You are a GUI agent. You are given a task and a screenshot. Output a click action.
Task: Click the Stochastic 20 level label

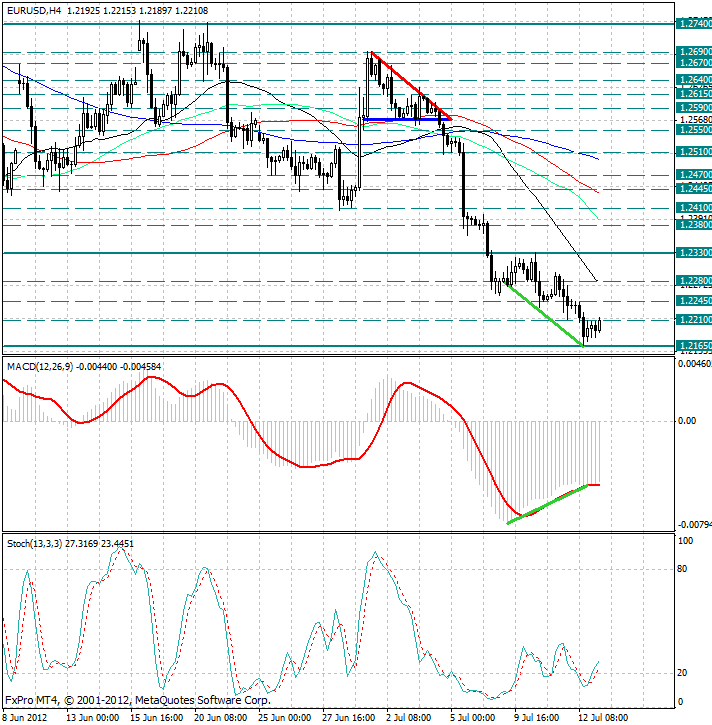click(x=684, y=672)
